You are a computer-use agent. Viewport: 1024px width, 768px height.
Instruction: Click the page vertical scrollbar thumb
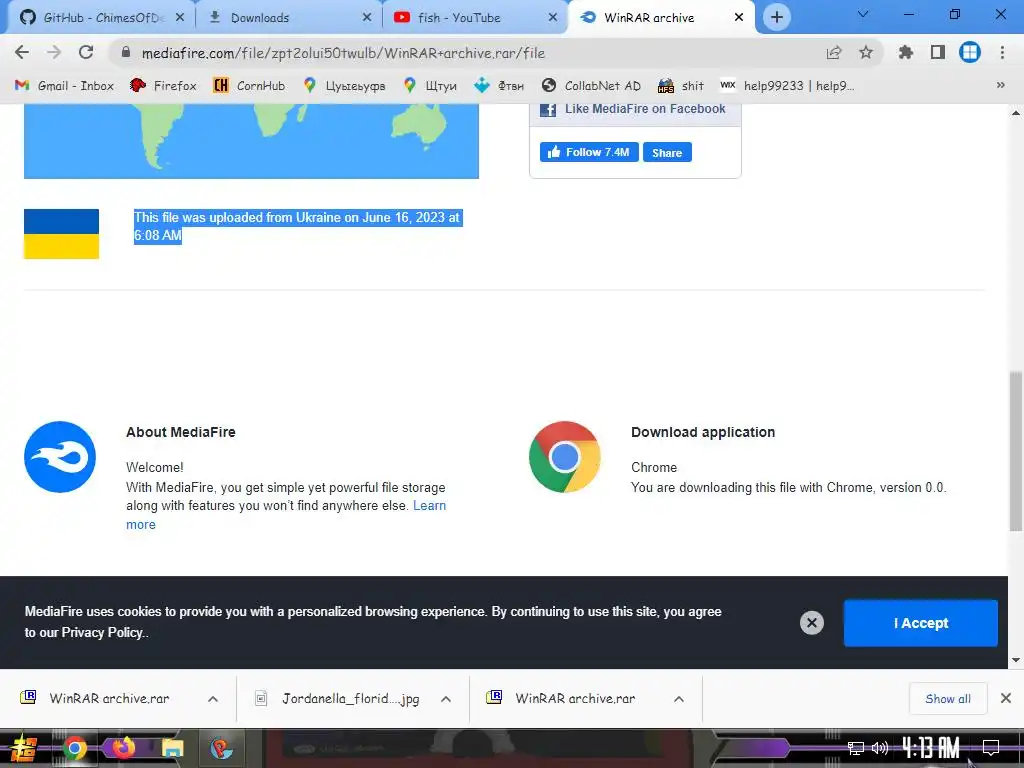pyautogui.click(x=1016, y=451)
